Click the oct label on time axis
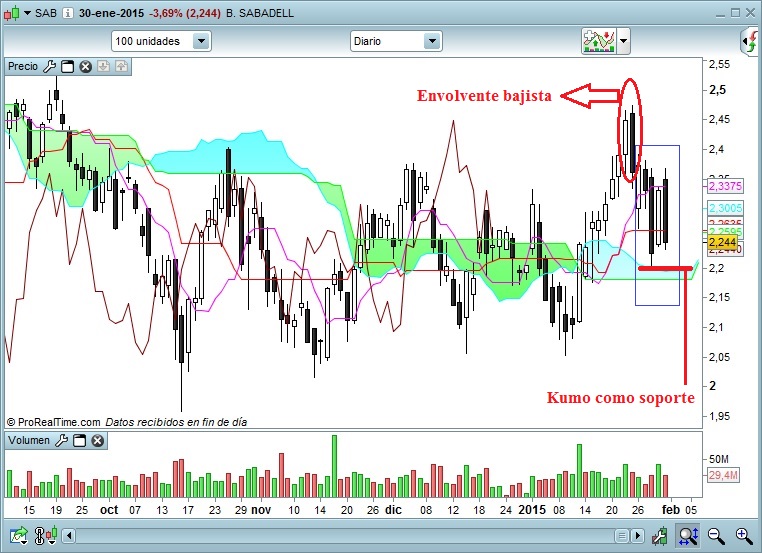Image resolution: width=762 pixels, height=553 pixels. [109, 510]
